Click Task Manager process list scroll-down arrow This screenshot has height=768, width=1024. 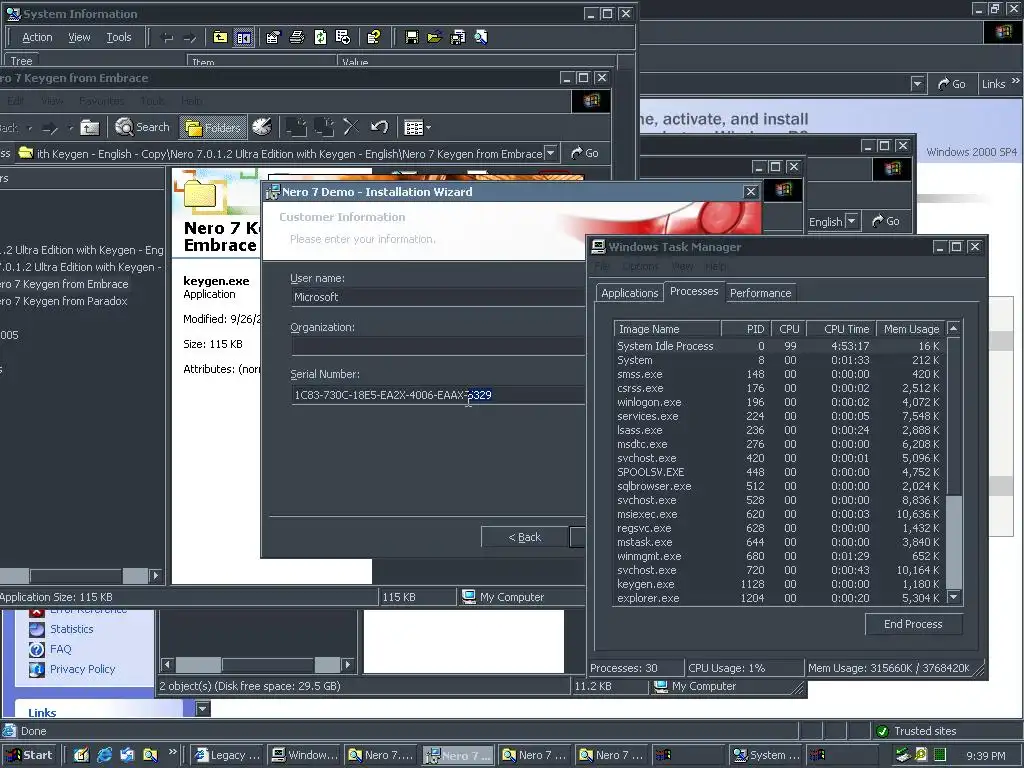click(953, 597)
